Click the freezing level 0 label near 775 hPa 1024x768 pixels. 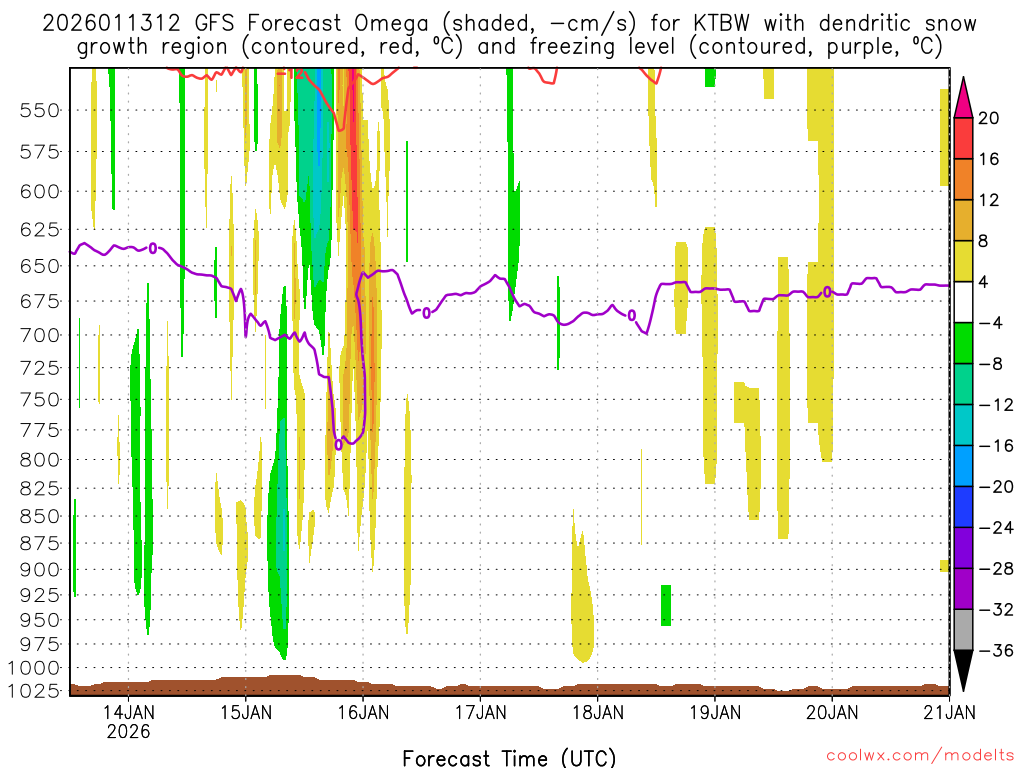point(338,445)
